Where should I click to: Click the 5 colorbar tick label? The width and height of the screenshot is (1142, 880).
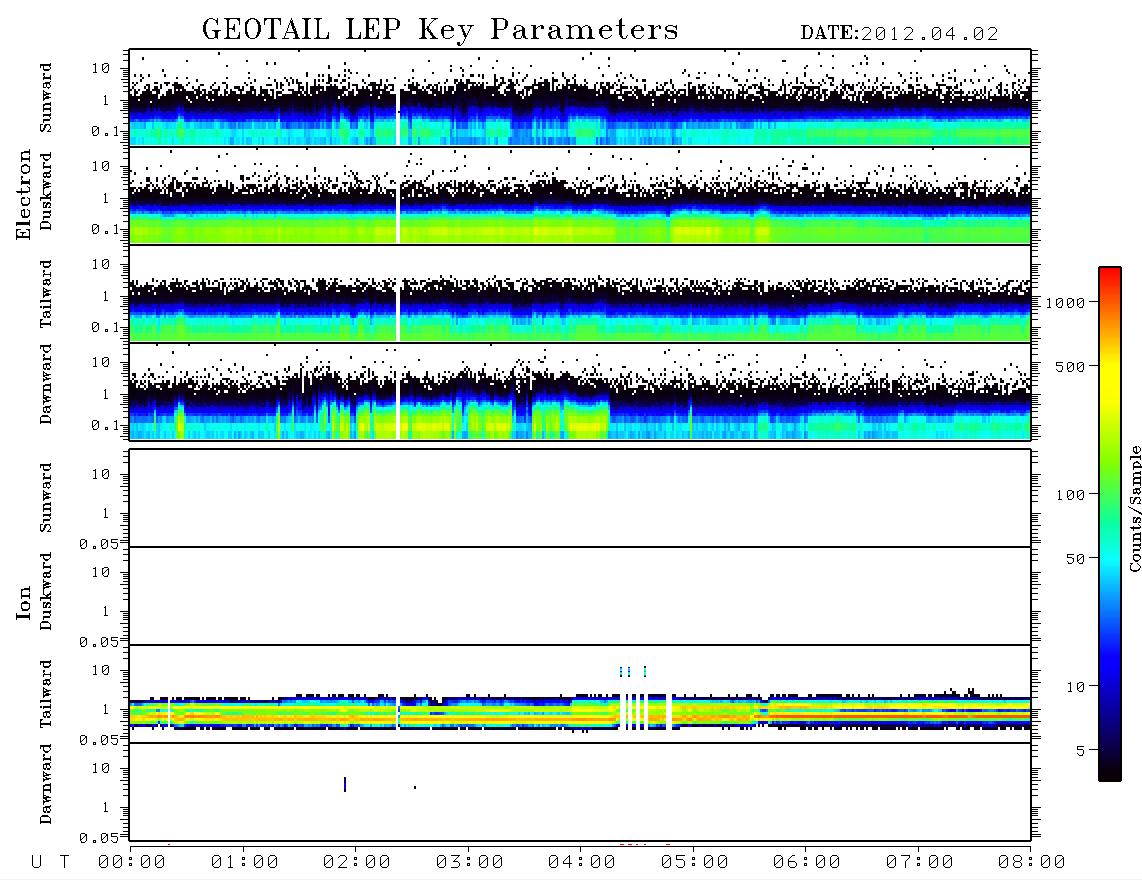click(x=1081, y=751)
